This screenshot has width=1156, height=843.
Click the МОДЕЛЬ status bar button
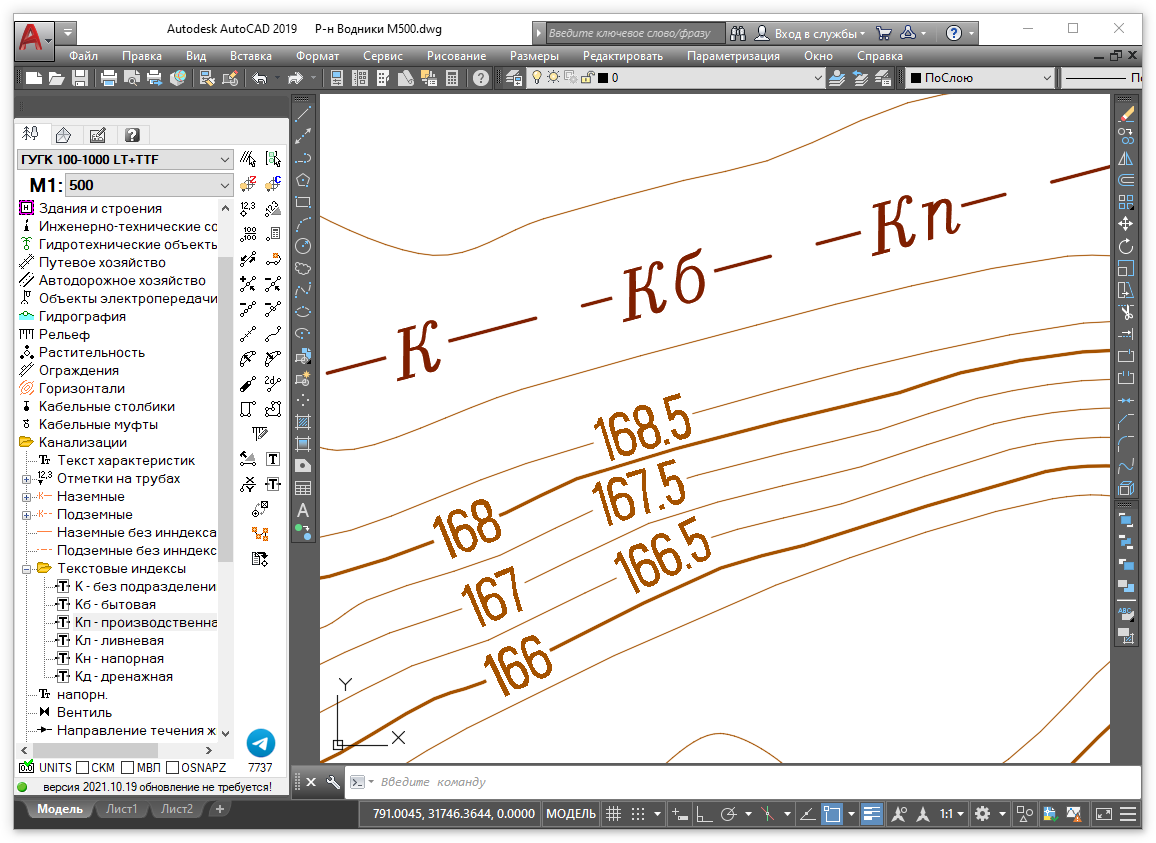[x=571, y=814]
